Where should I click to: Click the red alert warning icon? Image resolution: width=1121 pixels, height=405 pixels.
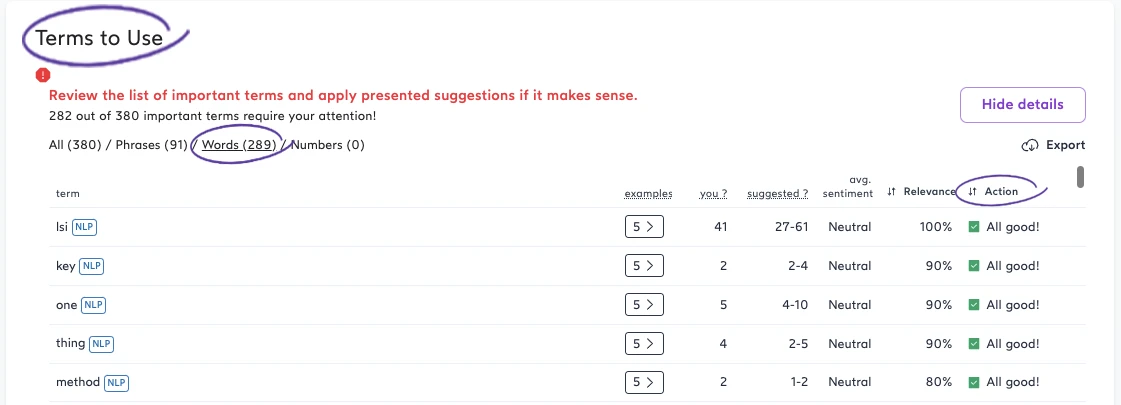pos(42,75)
